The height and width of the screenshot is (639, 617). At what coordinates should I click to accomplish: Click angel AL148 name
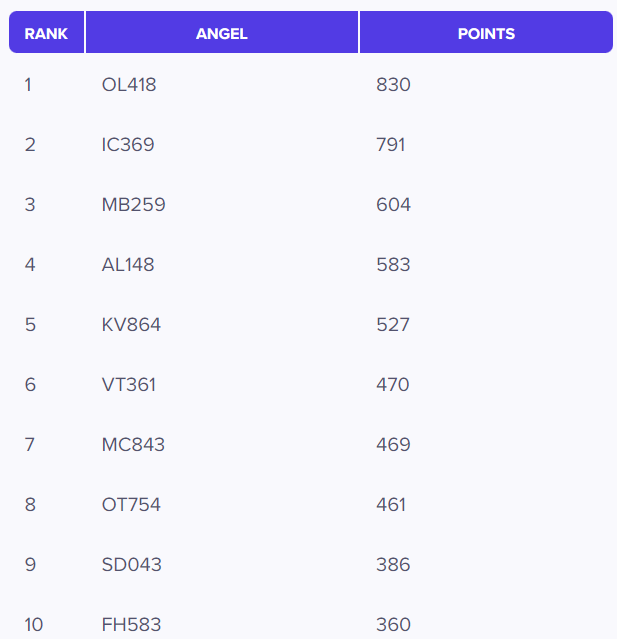point(128,265)
